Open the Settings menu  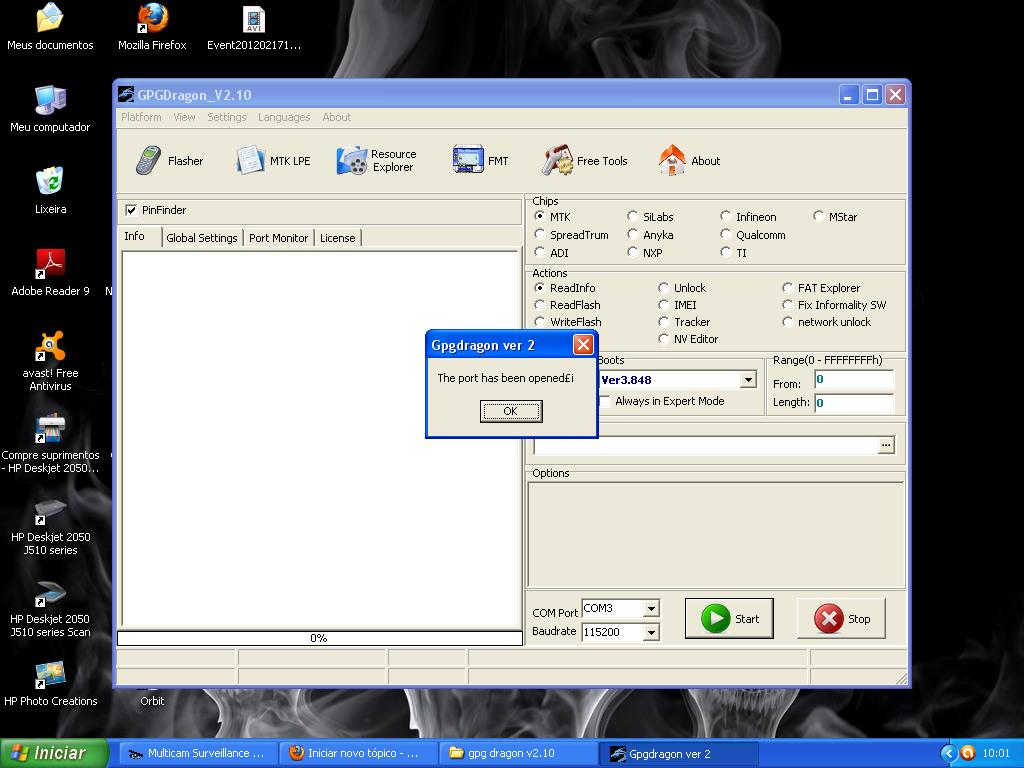tap(227, 117)
